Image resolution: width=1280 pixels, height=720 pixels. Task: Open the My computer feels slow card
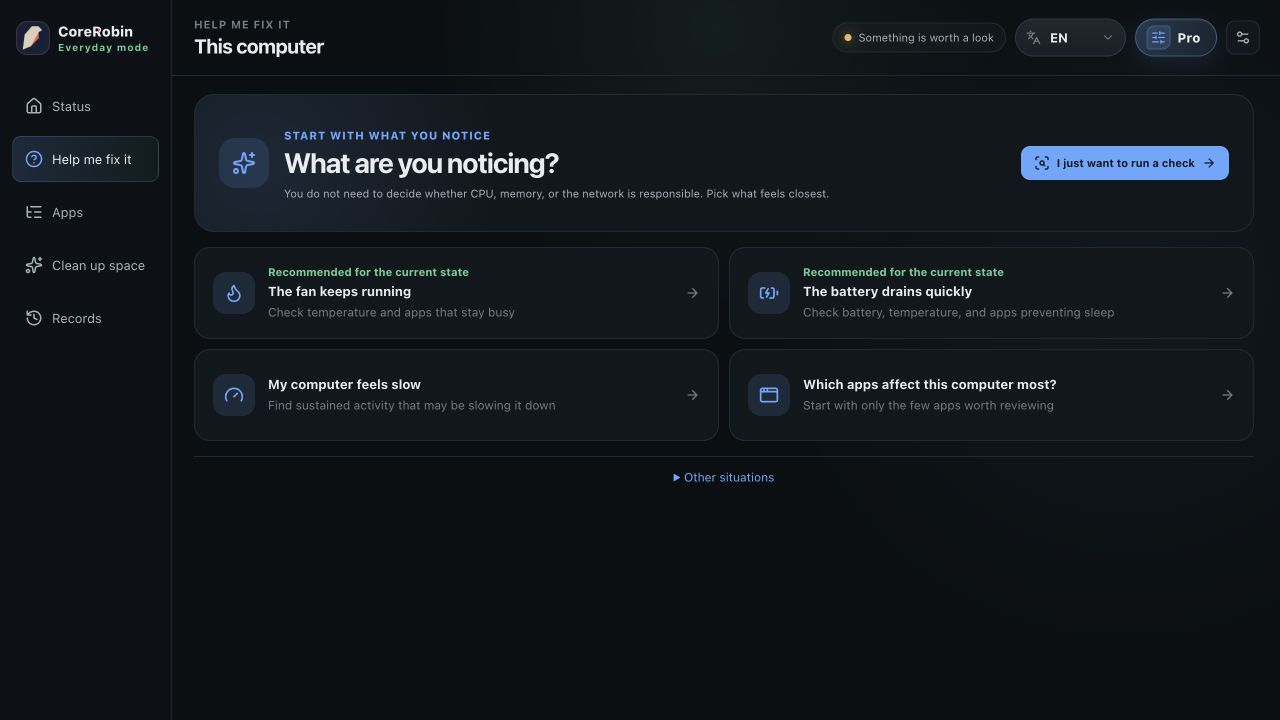tap(456, 395)
